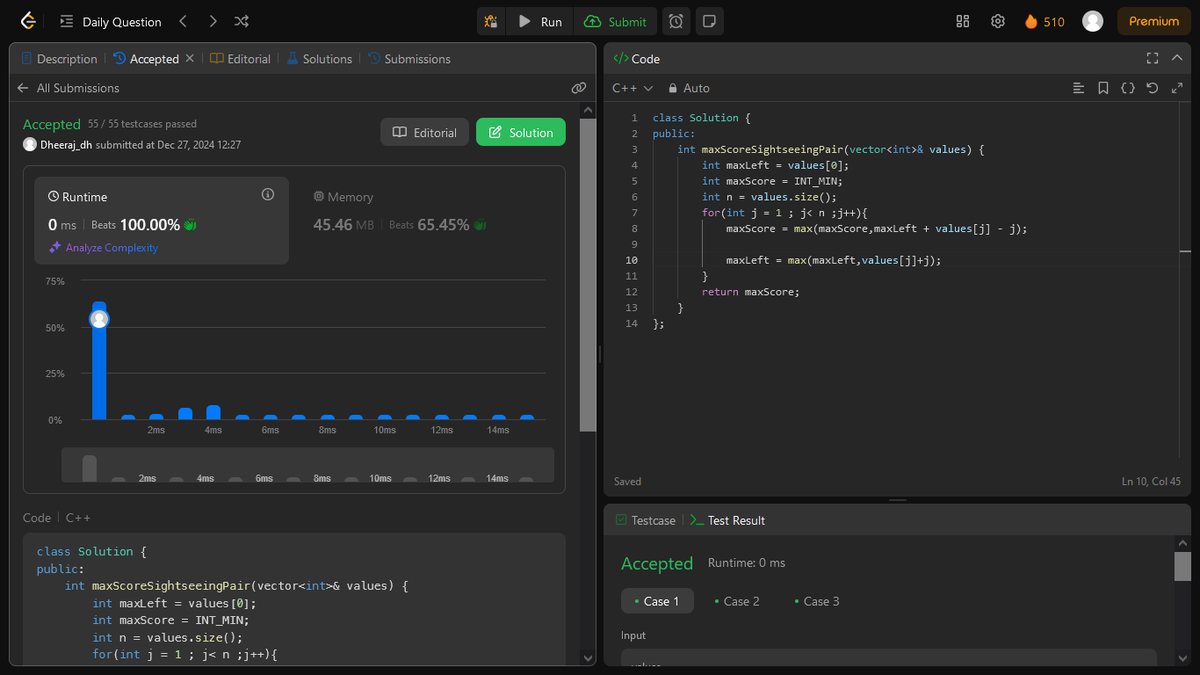Pick a random question shuffle icon
The image size is (1200, 675).
tap(242, 21)
